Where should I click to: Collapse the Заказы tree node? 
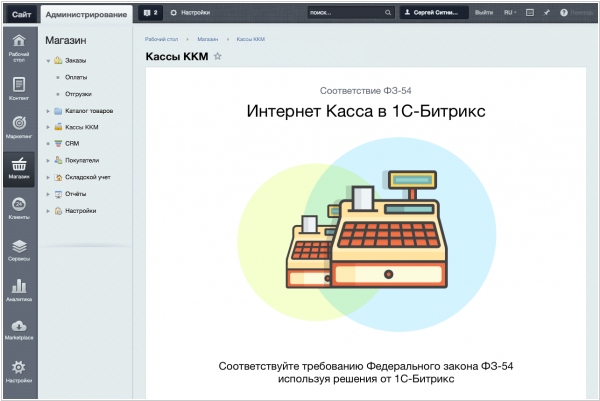47,61
